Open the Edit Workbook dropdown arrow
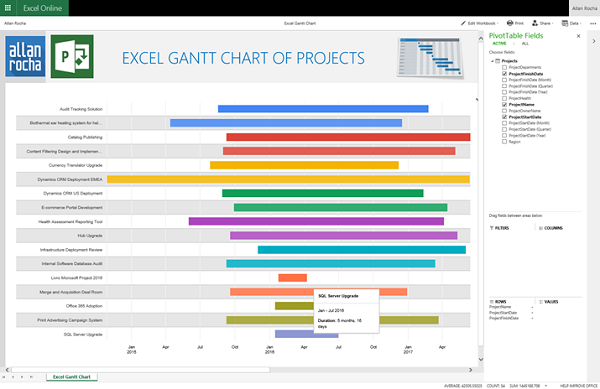 point(497,24)
